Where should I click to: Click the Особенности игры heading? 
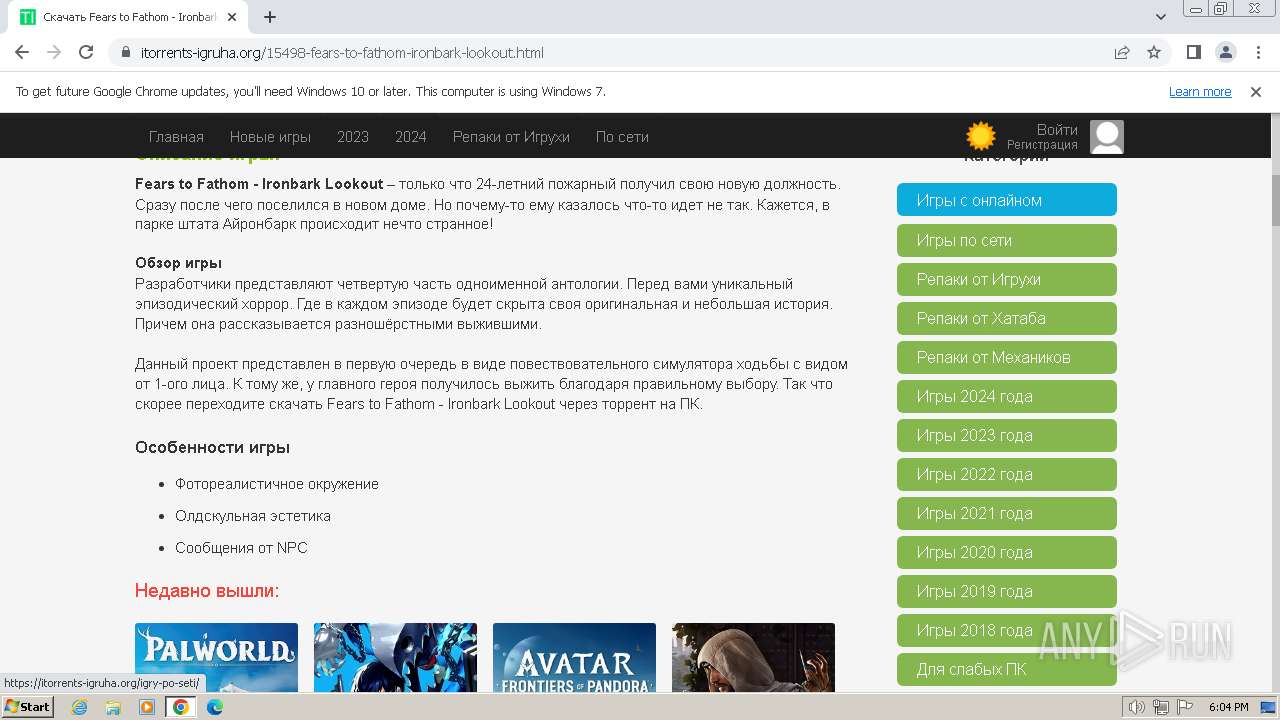(x=212, y=447)
